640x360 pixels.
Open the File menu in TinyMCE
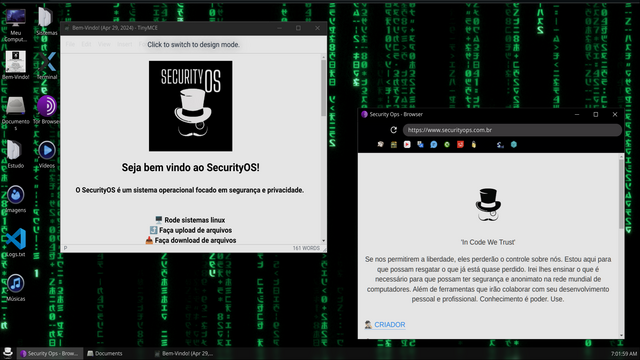tap(70, 44)
